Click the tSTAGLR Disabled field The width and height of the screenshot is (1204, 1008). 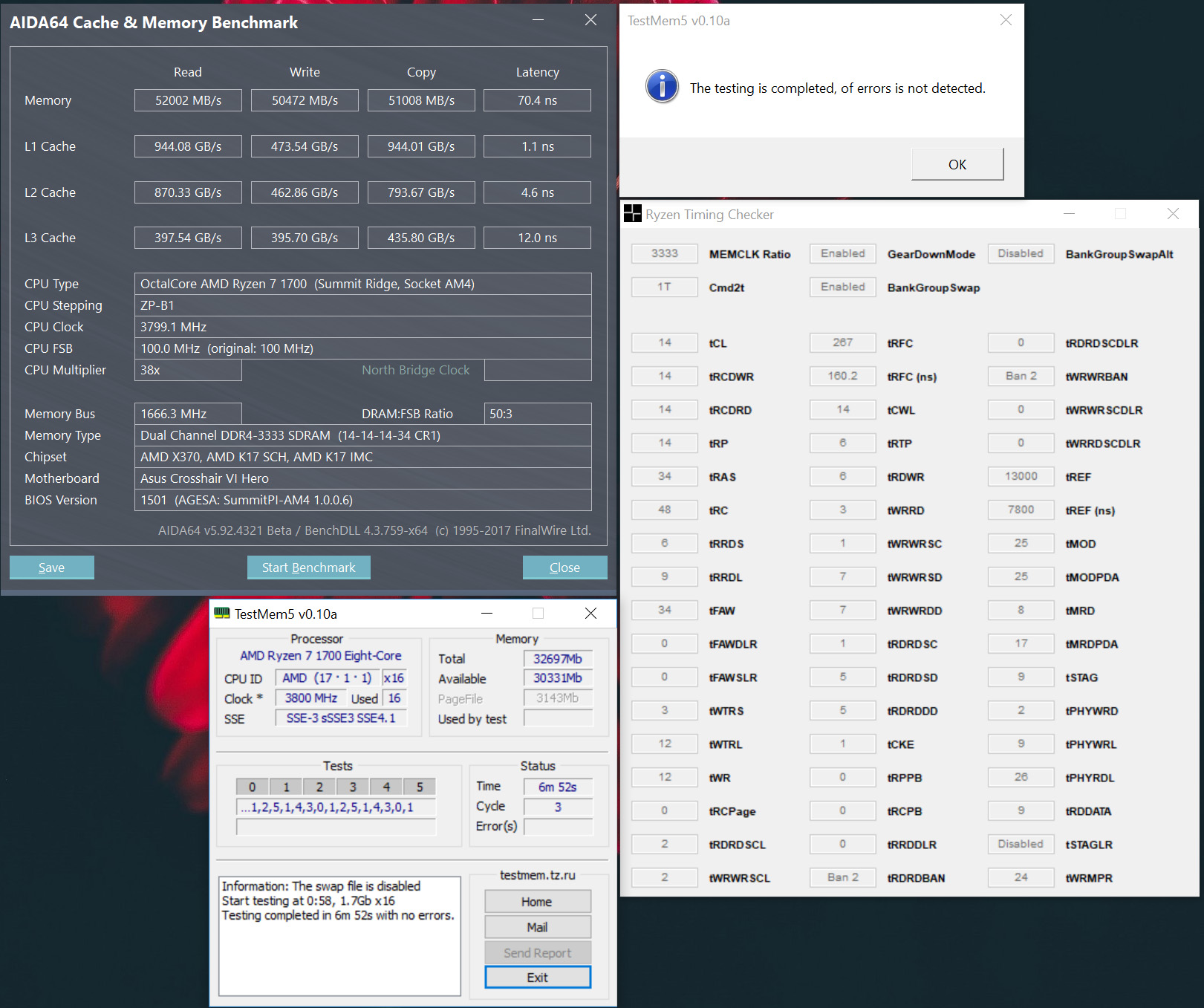[1021, 844]
